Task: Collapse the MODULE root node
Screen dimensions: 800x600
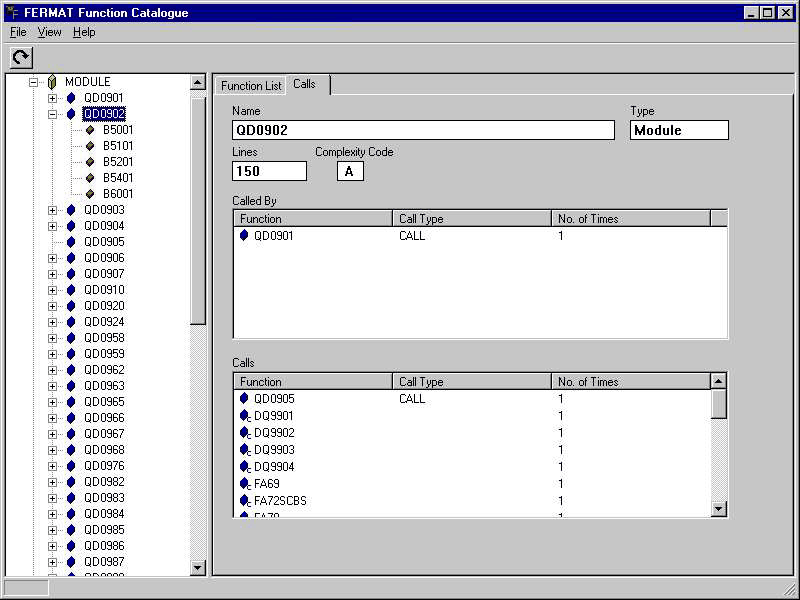Action: (x=34, y=82)
